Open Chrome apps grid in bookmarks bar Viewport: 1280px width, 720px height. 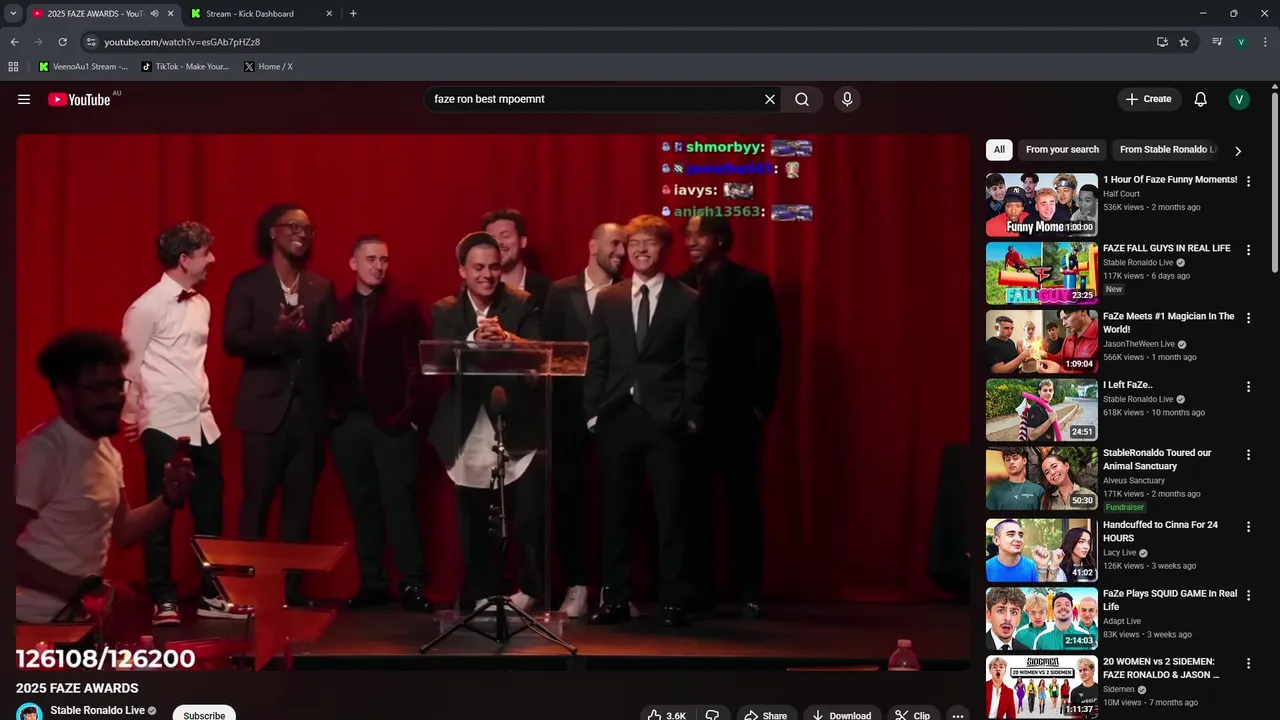click(x=13, y=67)
